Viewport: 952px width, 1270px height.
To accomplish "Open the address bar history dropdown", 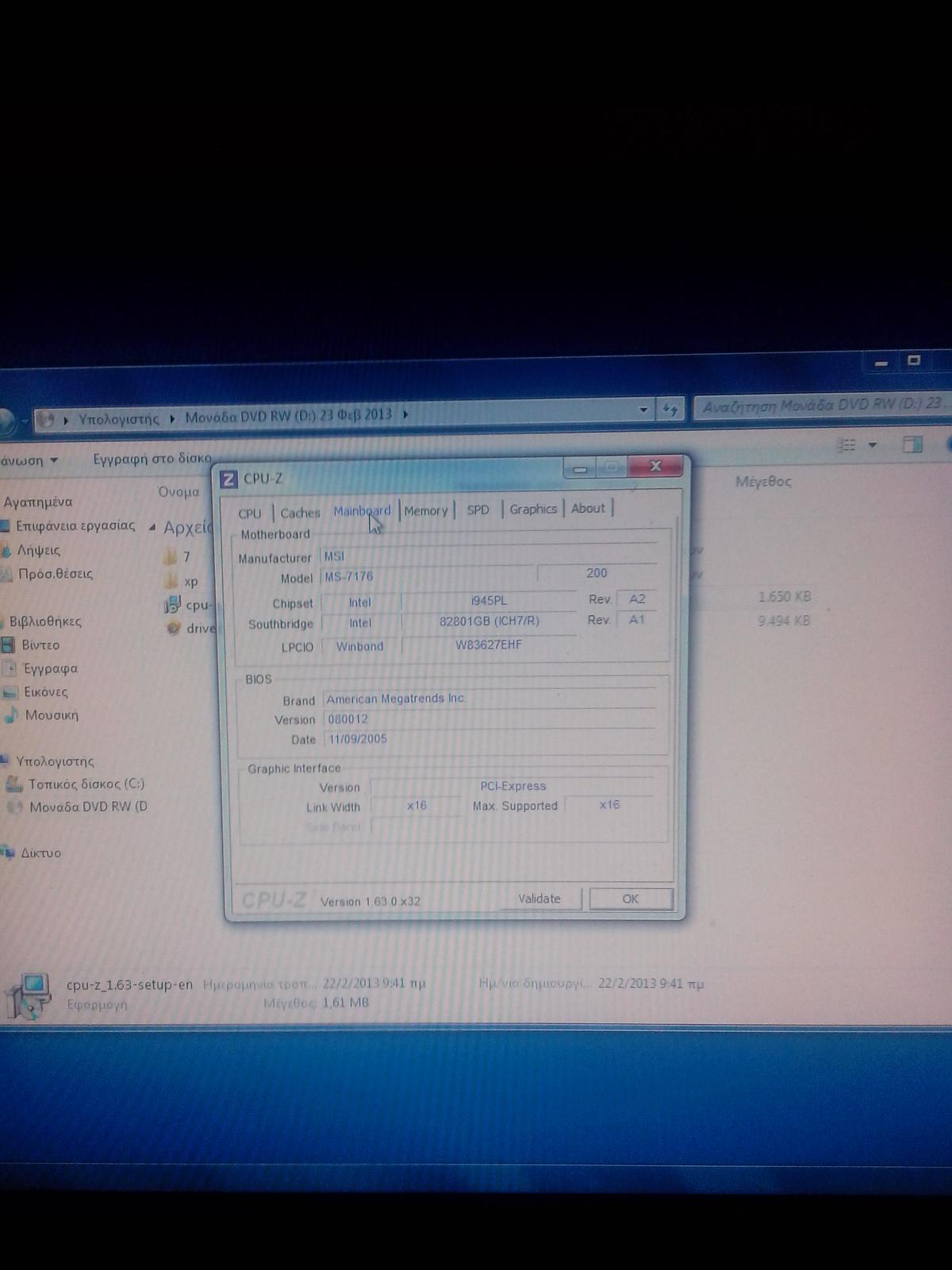I will (x=643, y=410).
